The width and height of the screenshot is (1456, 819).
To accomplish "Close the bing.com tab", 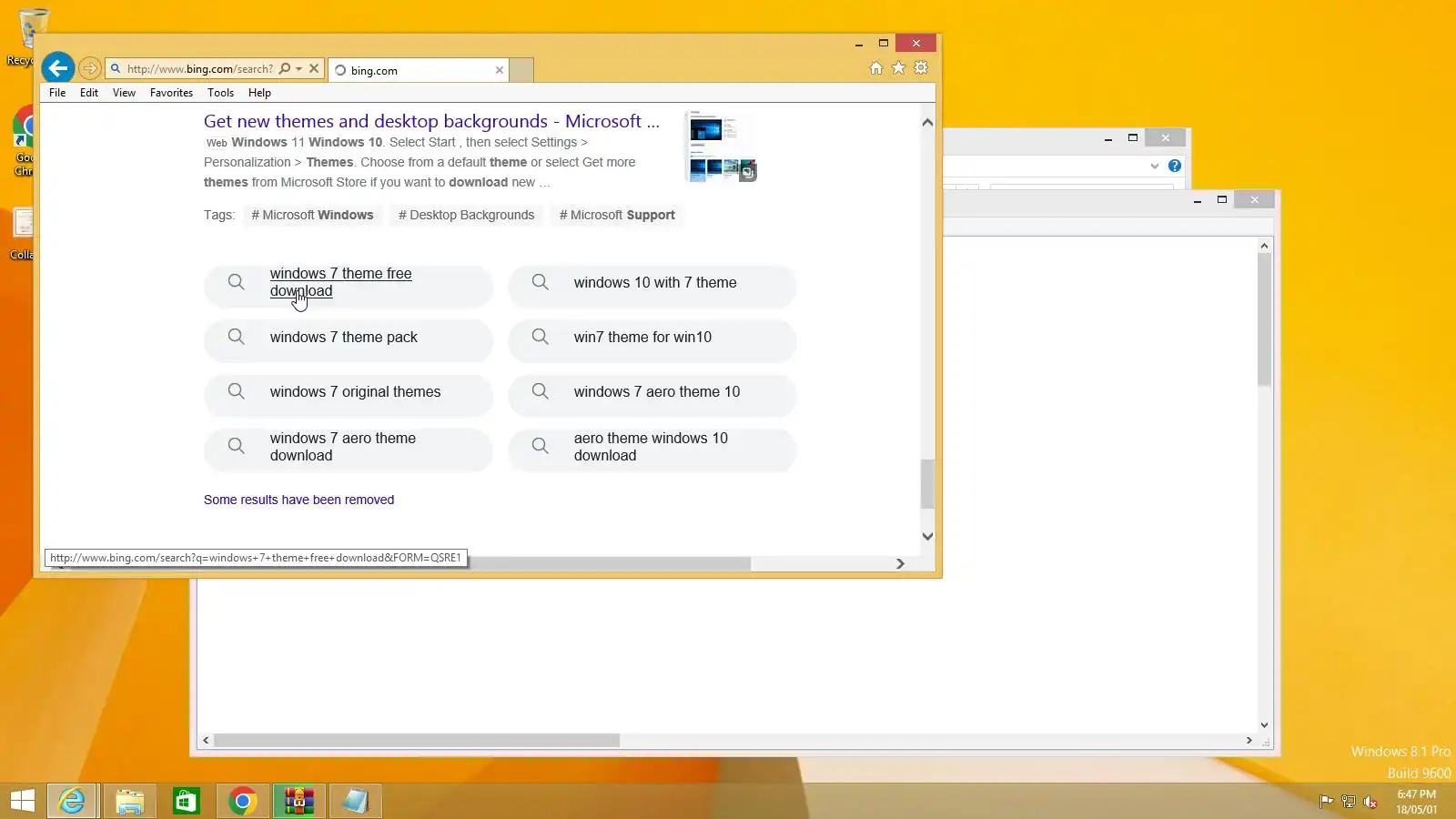I will [500, 70].
